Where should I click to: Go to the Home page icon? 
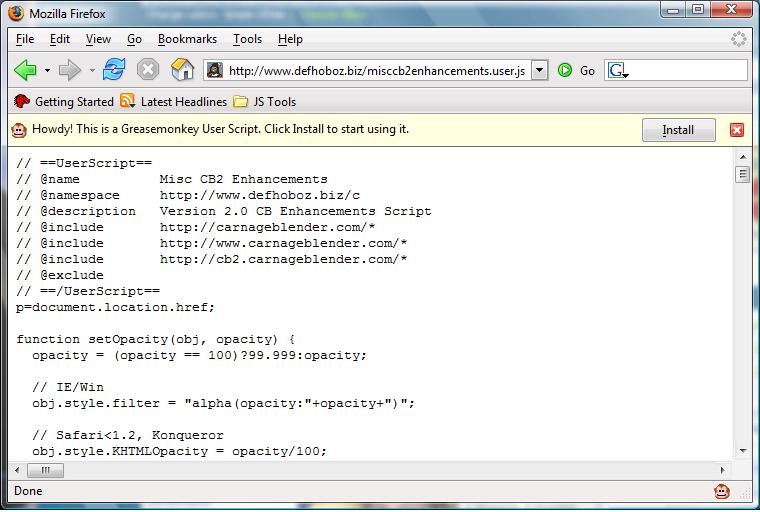tap(182, 70)
